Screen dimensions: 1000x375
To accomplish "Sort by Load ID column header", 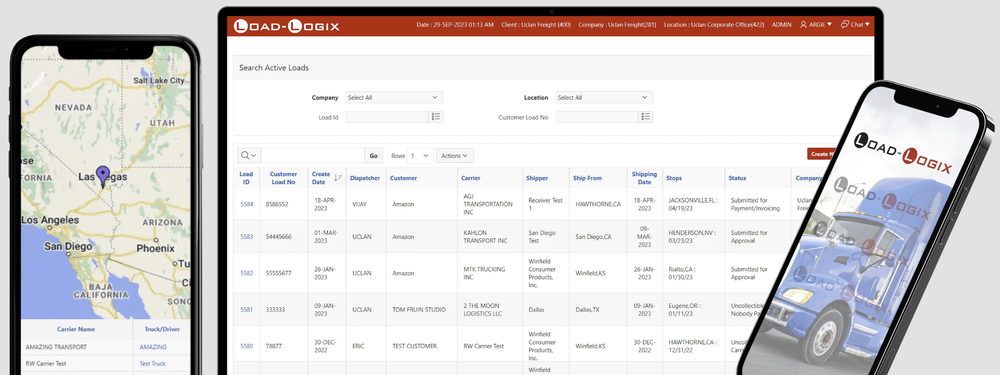I will pyautogui.click(x=246, y=178).
